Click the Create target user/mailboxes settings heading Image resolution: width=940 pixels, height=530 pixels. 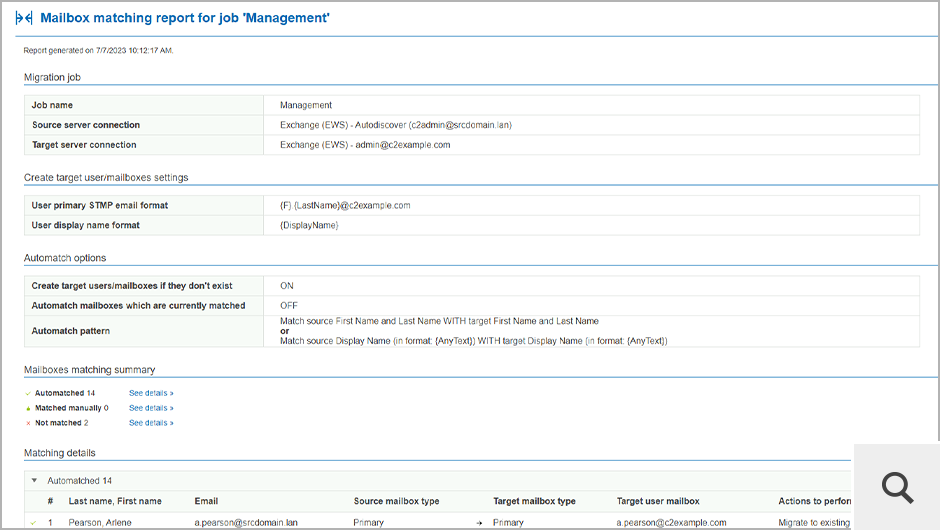pos(106,177)
